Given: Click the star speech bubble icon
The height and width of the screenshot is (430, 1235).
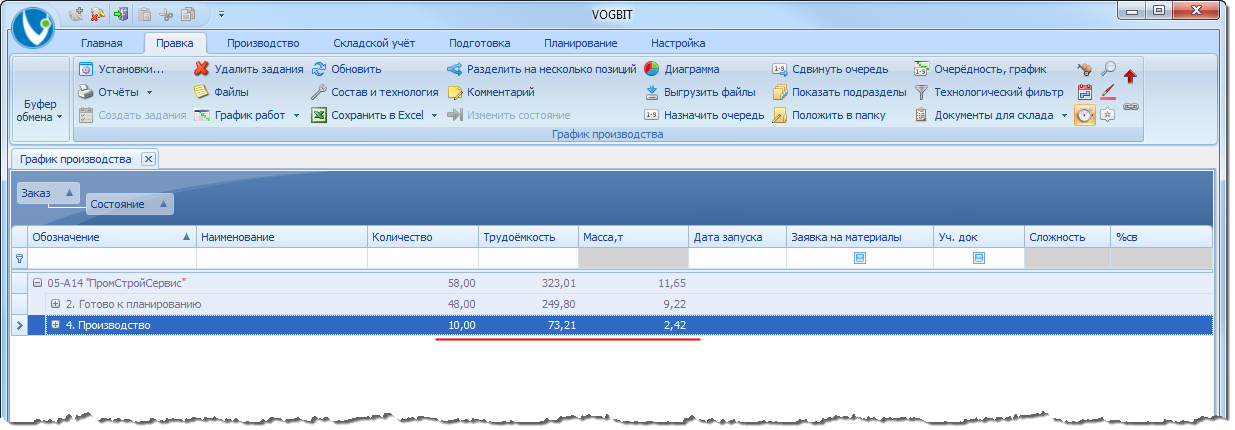Looking at the screenshot, I should click(1108, 115).
